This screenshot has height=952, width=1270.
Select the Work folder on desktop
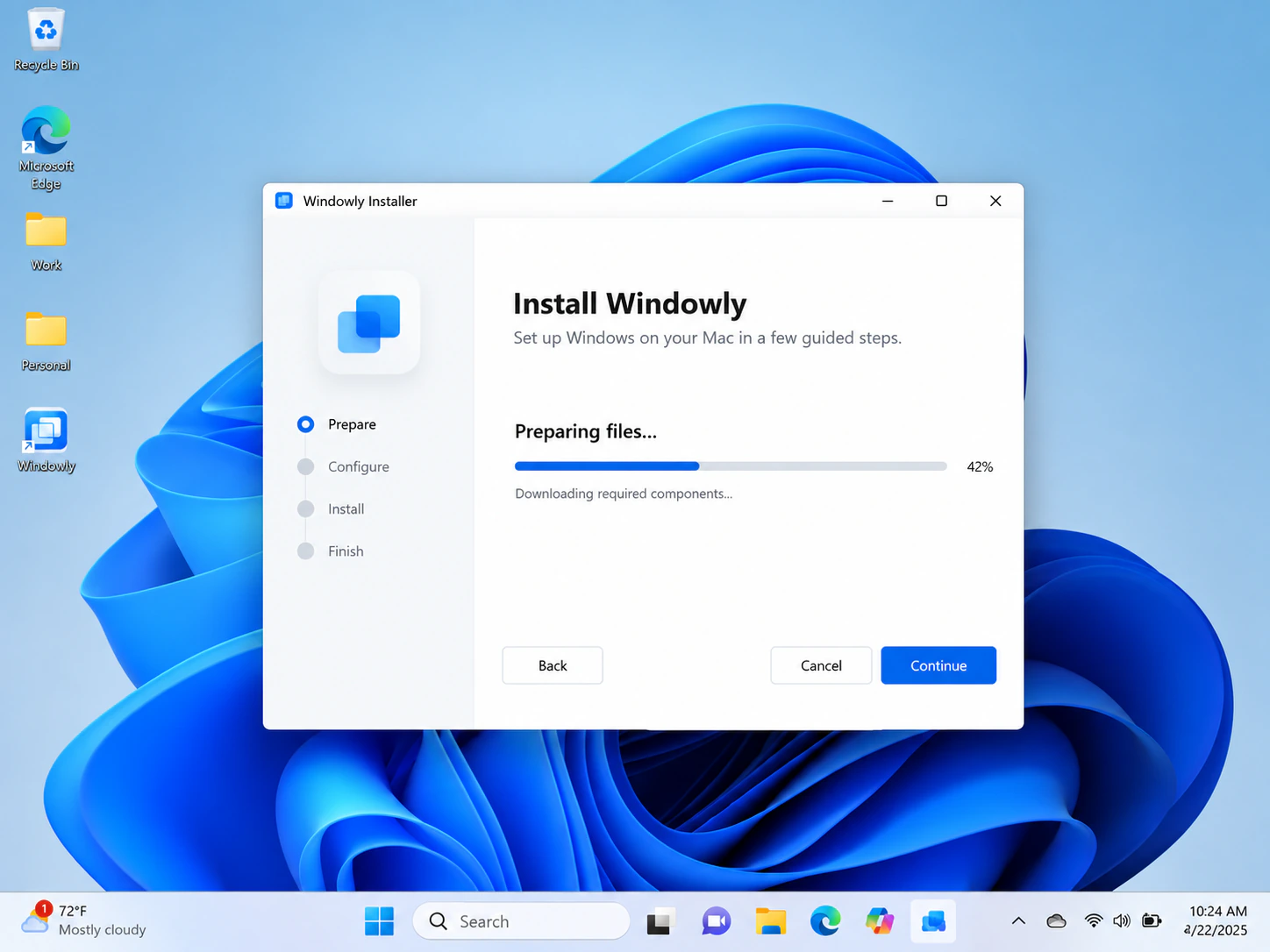tap(46, 241)
